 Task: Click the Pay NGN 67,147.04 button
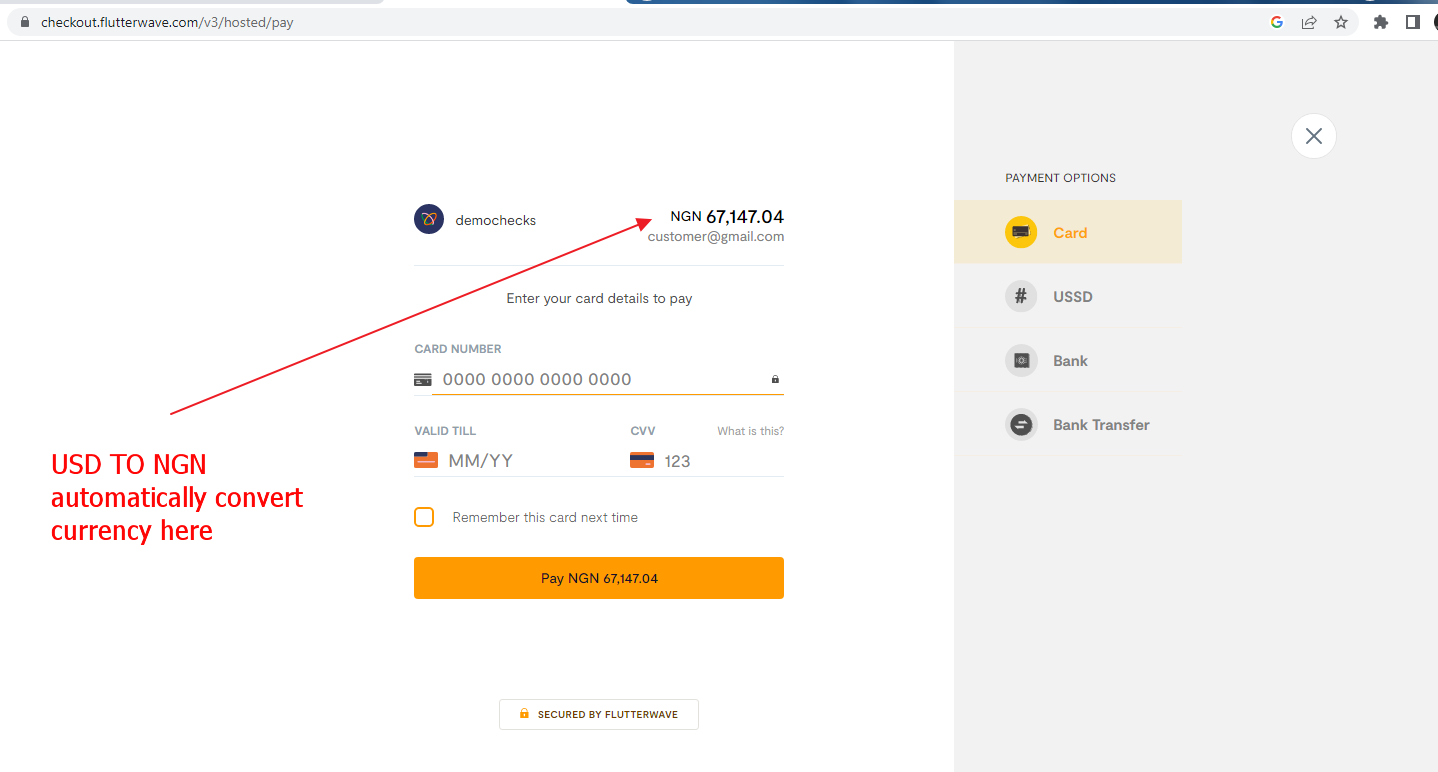coord(599,578)
